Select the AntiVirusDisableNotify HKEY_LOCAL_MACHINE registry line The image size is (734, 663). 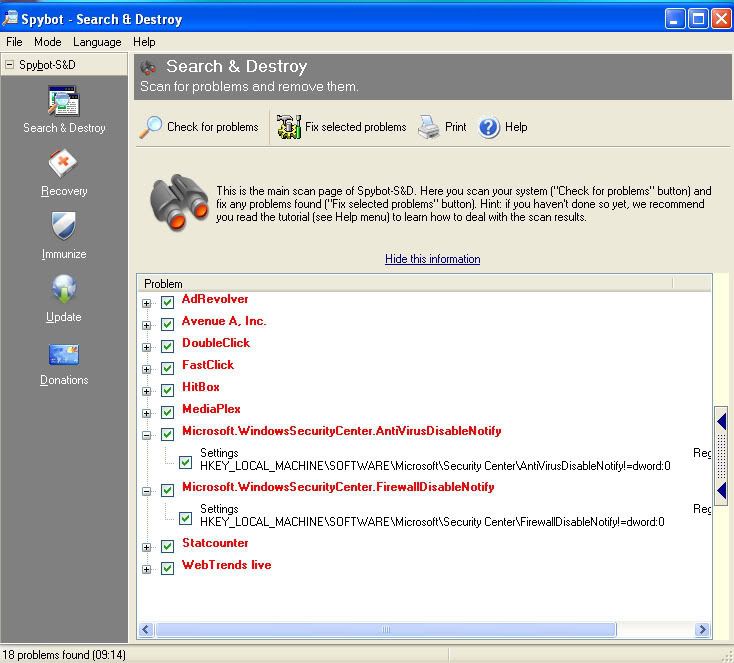click(x=435, y=466)
